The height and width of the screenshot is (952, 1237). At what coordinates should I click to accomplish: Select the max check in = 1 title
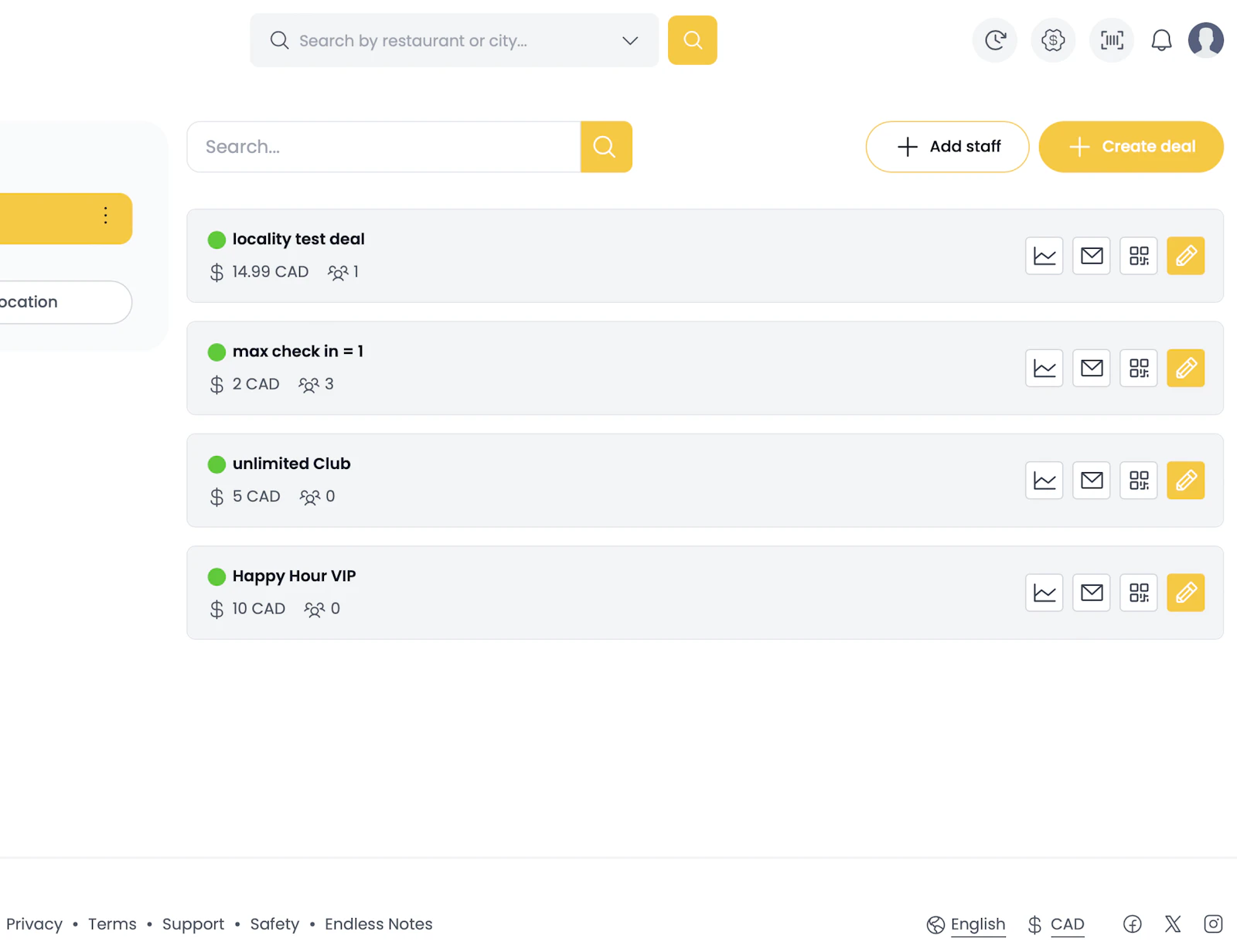coord(298,352)
